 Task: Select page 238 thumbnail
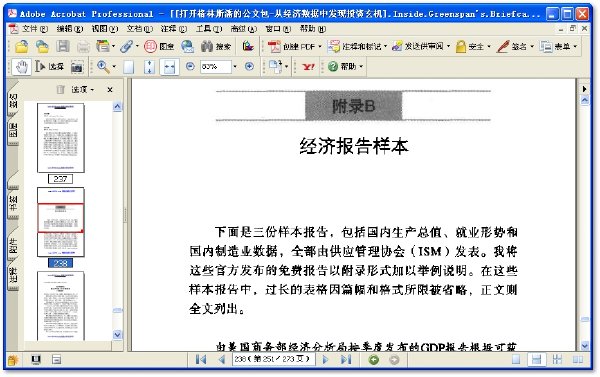[x=61, y=222]
